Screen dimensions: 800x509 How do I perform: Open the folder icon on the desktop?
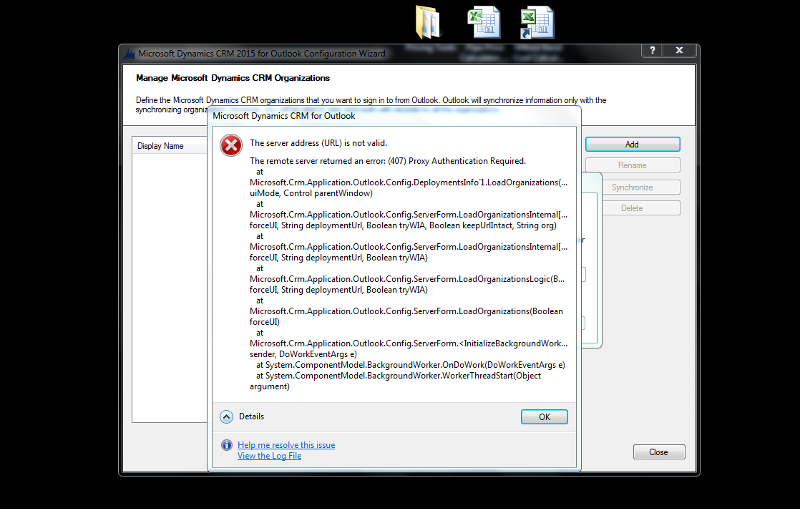[428, 22]
